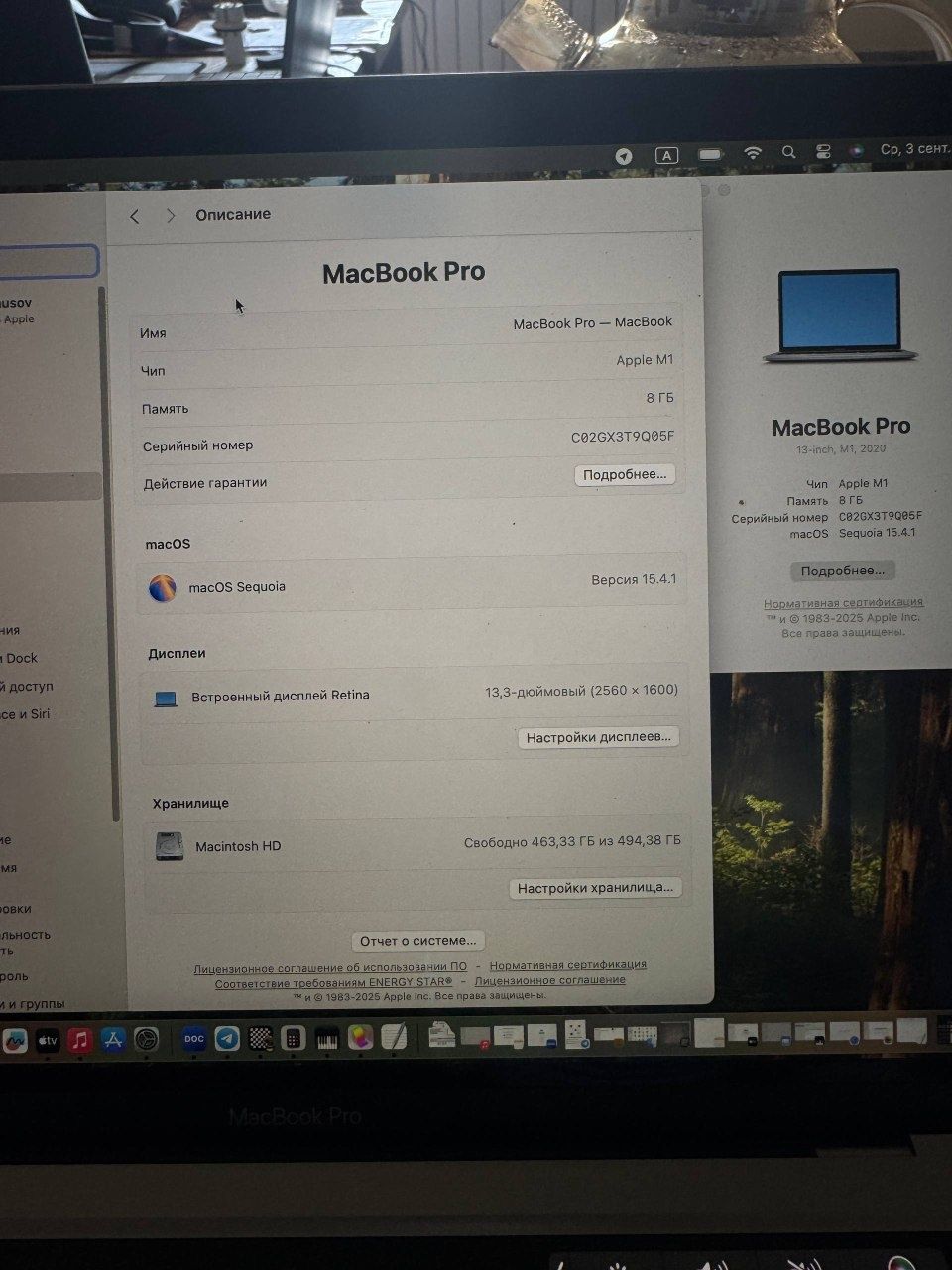Open System Settings gear in the Dock
Viewport: 952px width, 1270px height.
(x=147, y=1040)
